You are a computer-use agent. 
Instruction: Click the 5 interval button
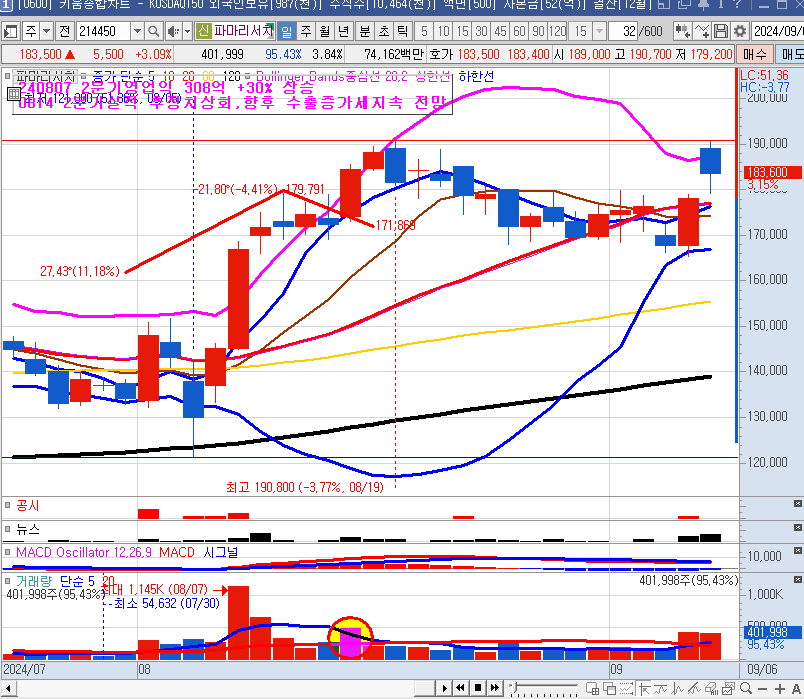coord(424,31)
